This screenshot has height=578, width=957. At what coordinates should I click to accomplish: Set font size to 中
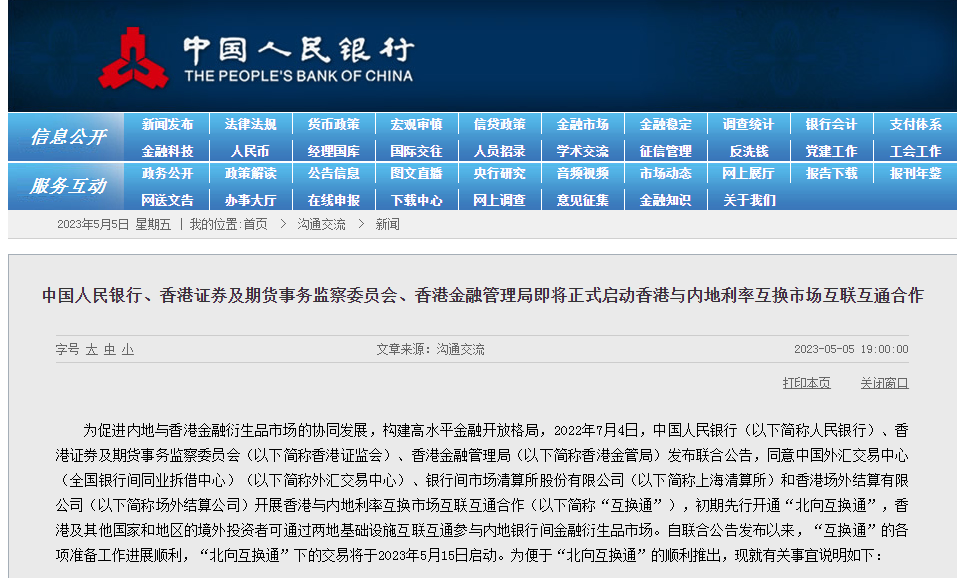coord(110,350)
